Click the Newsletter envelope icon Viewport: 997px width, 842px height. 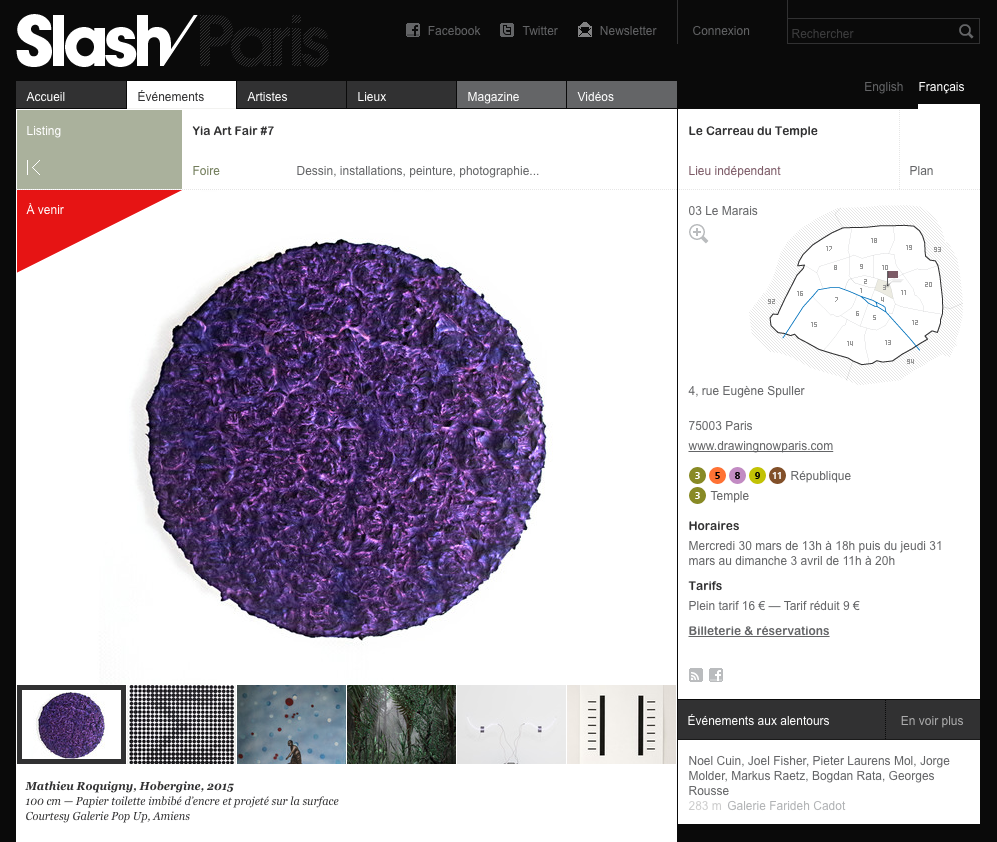coord(585,30)
